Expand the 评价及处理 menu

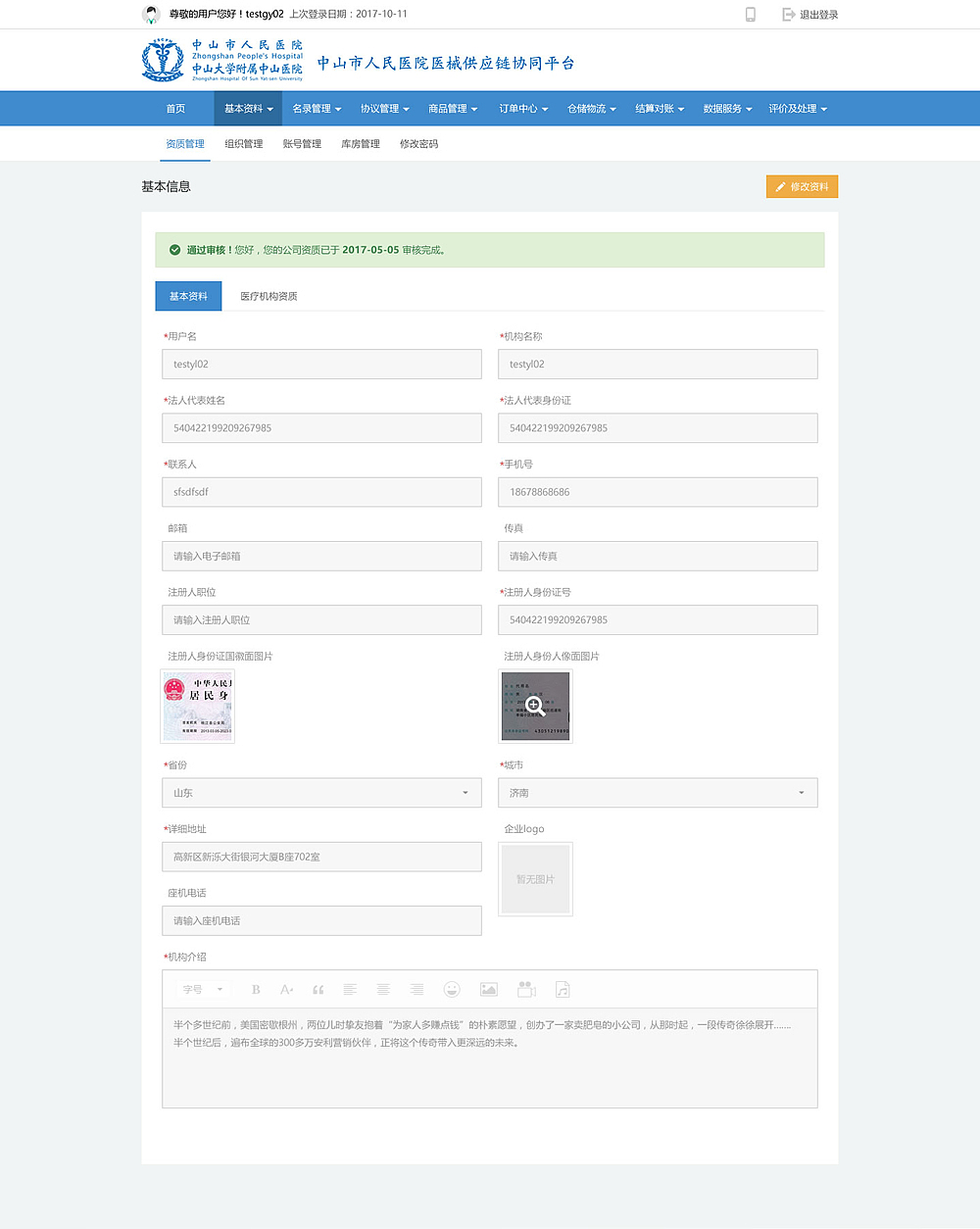click(798, 109)
